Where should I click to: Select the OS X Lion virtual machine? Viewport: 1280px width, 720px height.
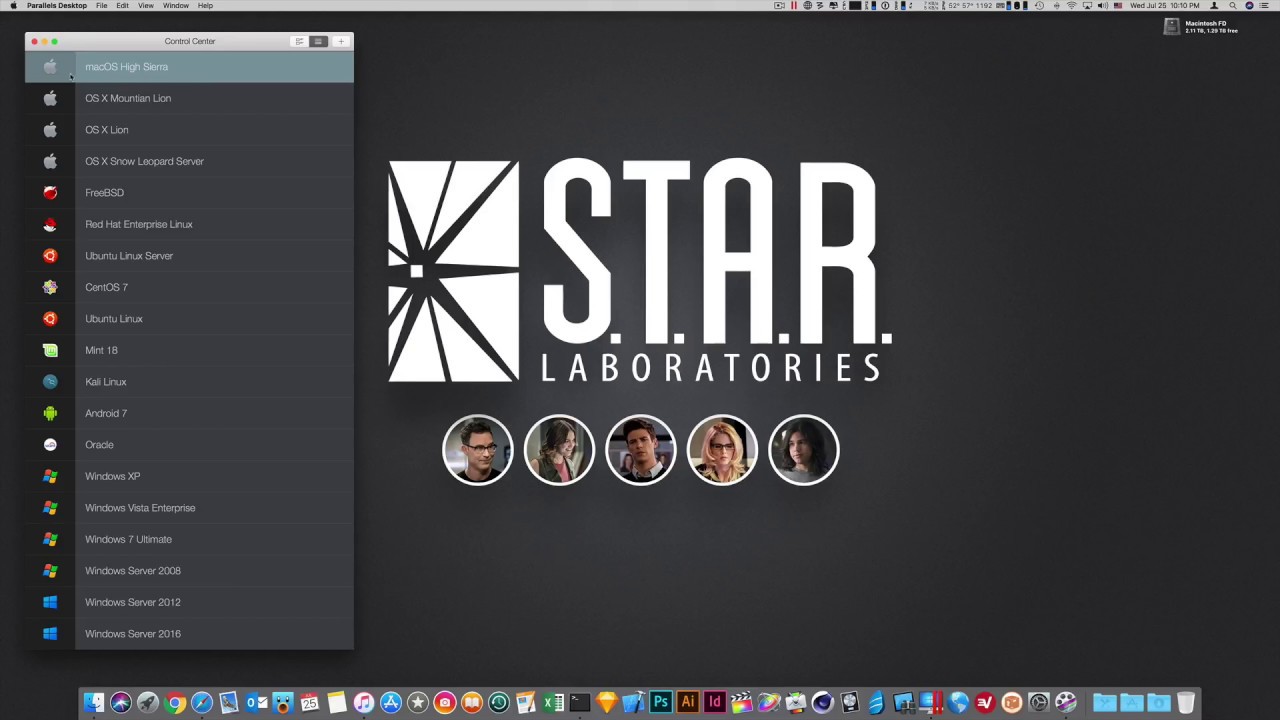pyautogui.click(x=189, y=130)
